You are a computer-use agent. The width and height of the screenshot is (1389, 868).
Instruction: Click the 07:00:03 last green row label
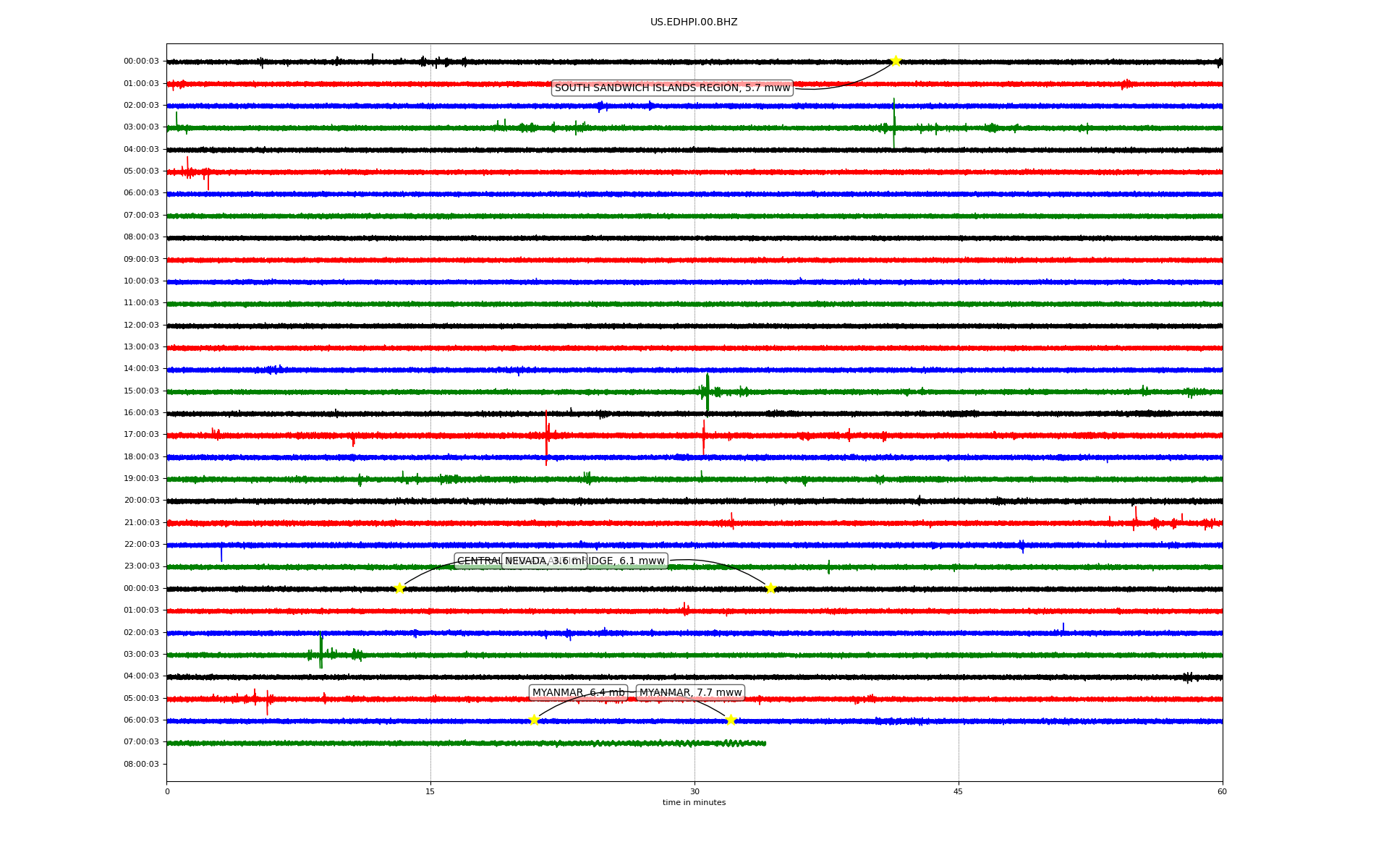[x=141, y=742]
